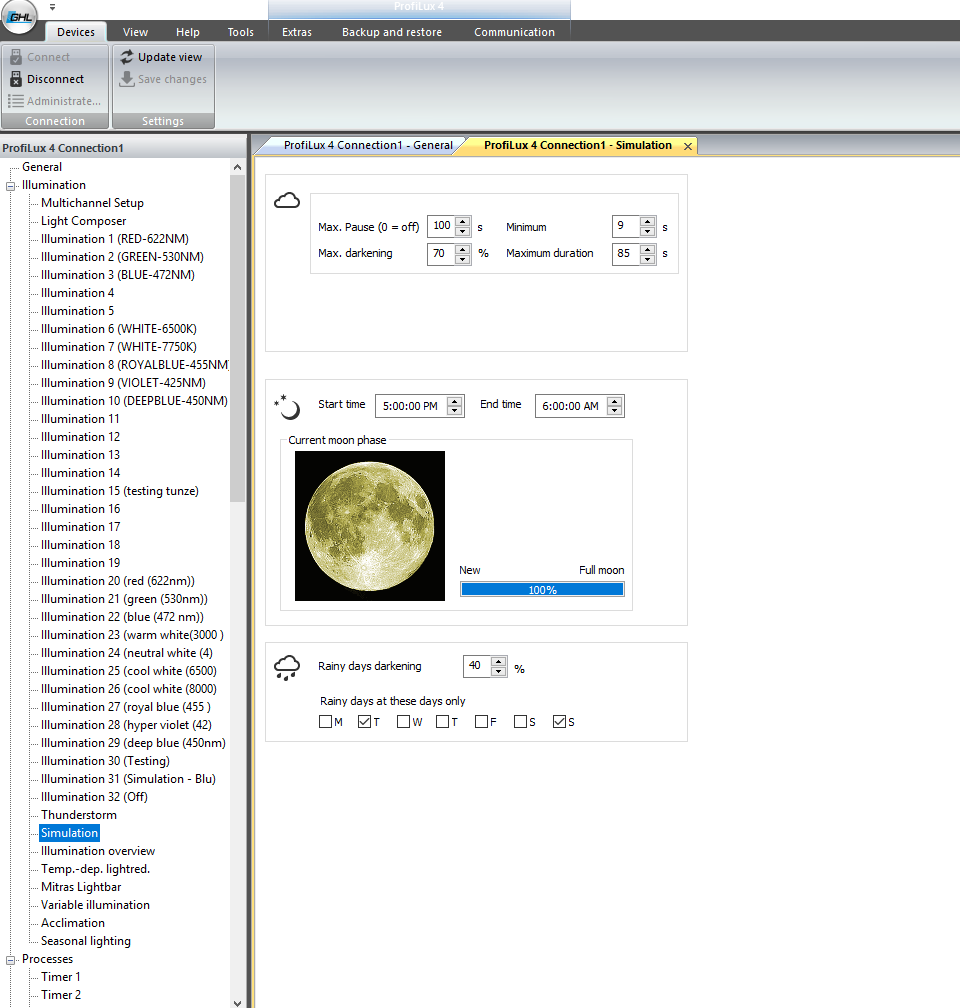
Task: Enable Thursday rainy day checkbox
Action: click(x=442, y=721)
